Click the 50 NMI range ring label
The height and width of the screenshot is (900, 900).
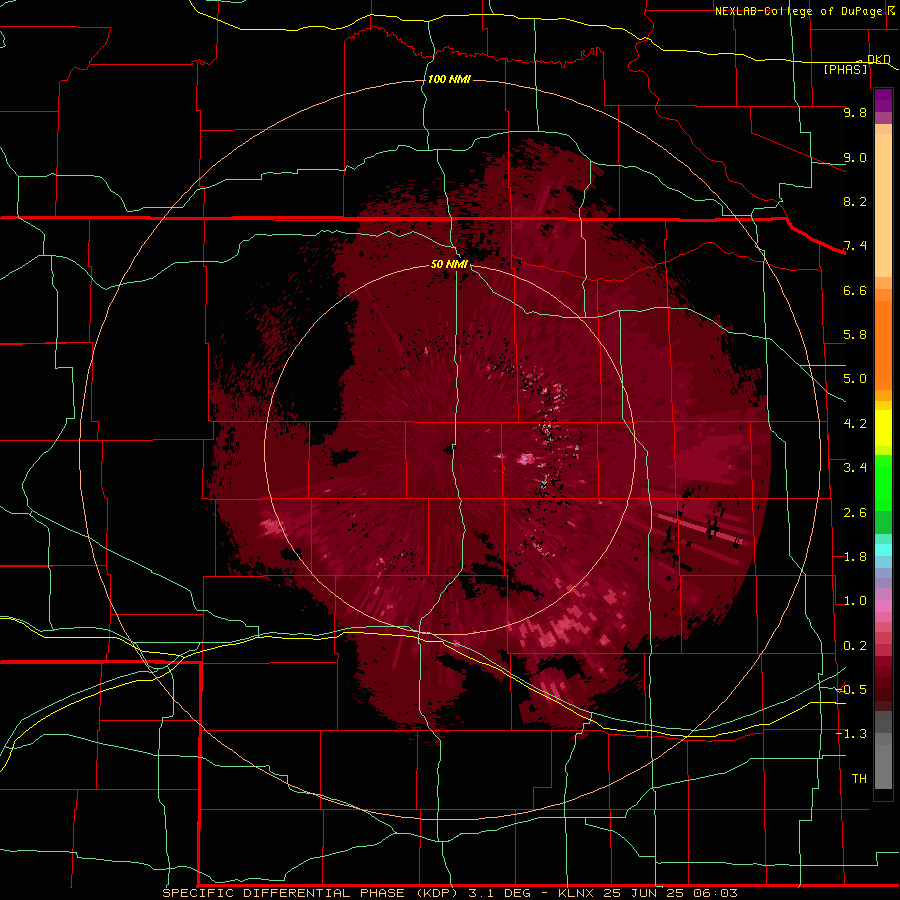point(449,264)
